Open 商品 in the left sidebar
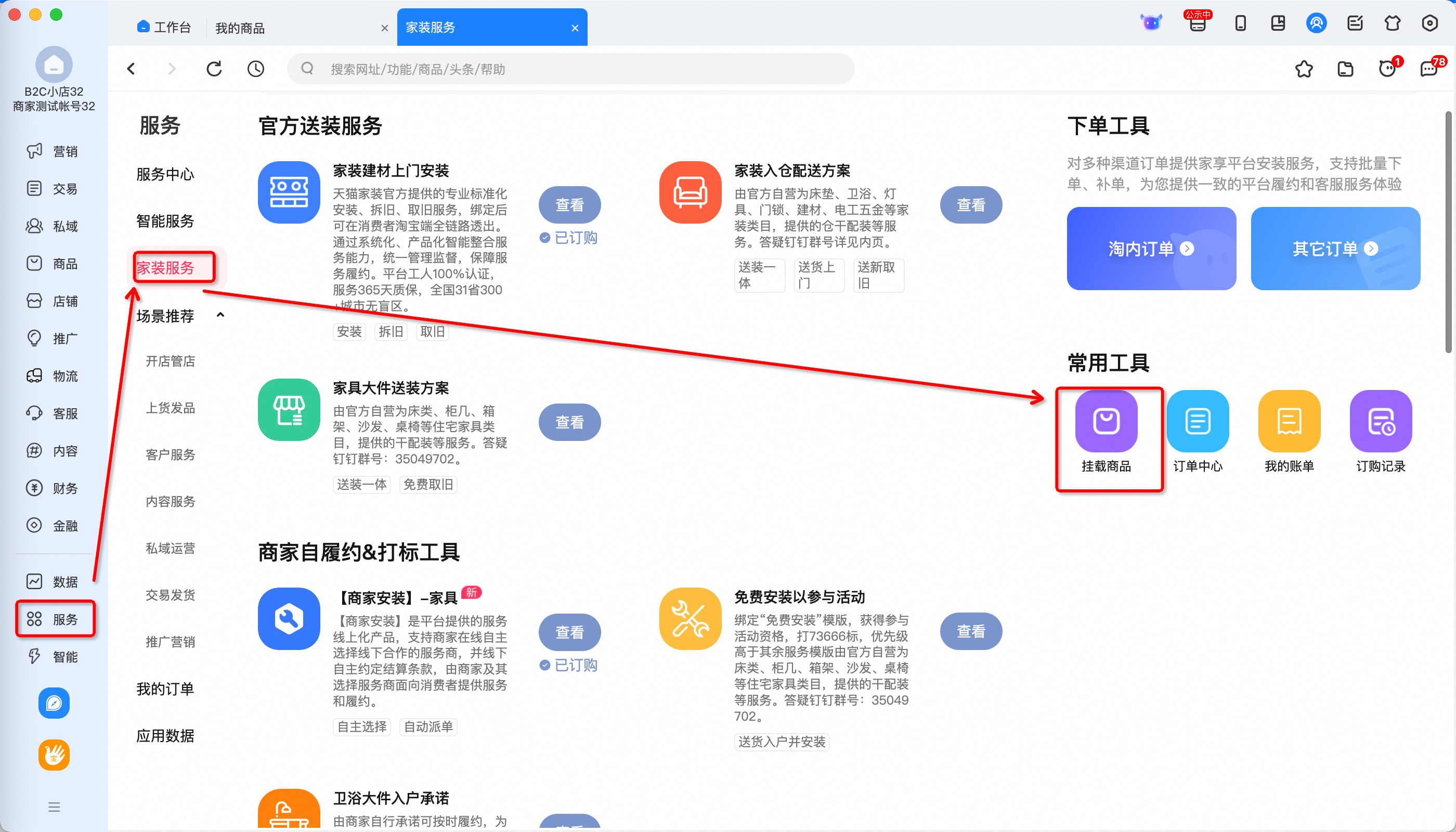Screen dimensions: 1456x832 click(53, 264)
